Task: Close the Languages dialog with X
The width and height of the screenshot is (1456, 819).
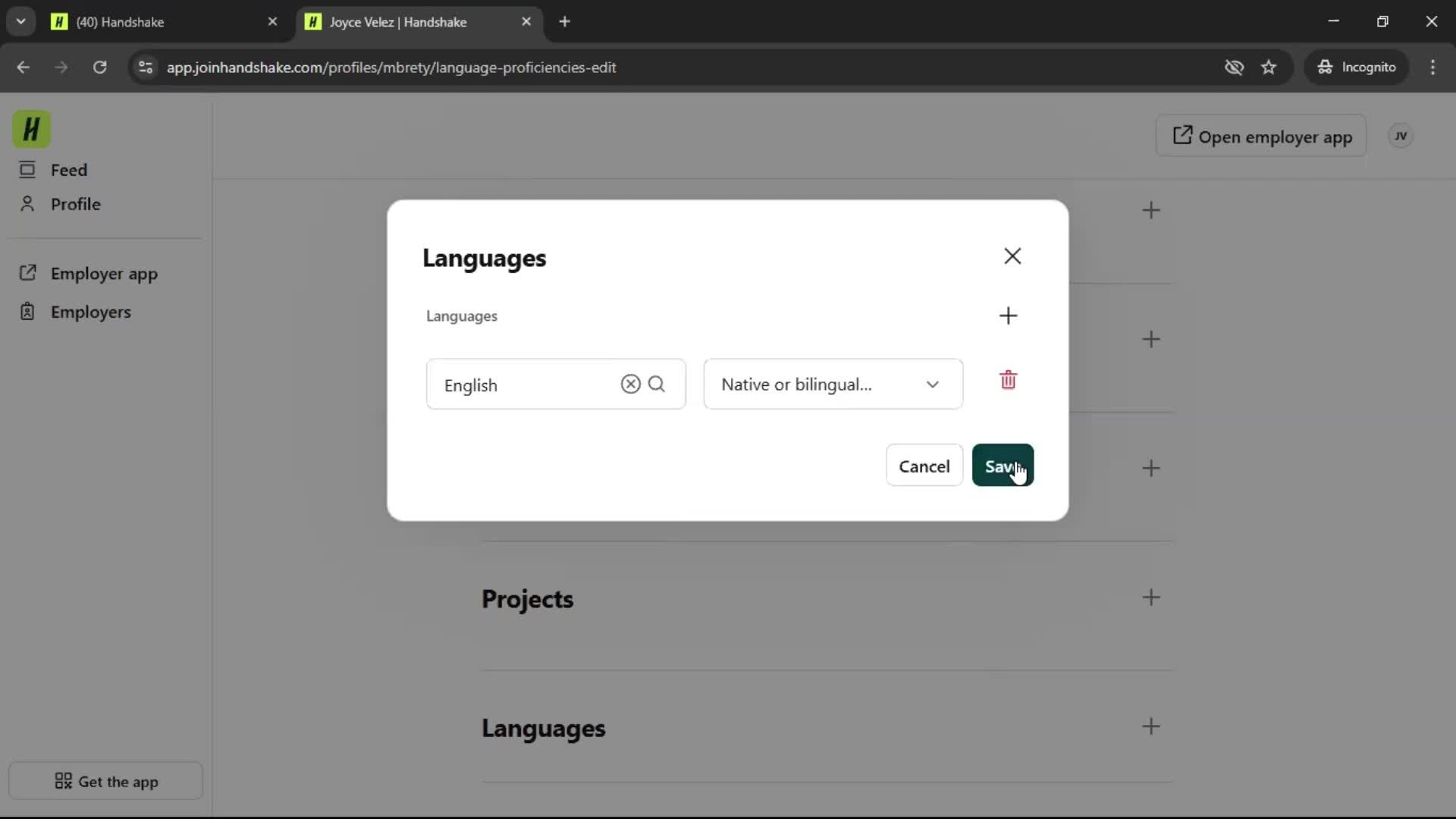Action: tap(1012, 256)
